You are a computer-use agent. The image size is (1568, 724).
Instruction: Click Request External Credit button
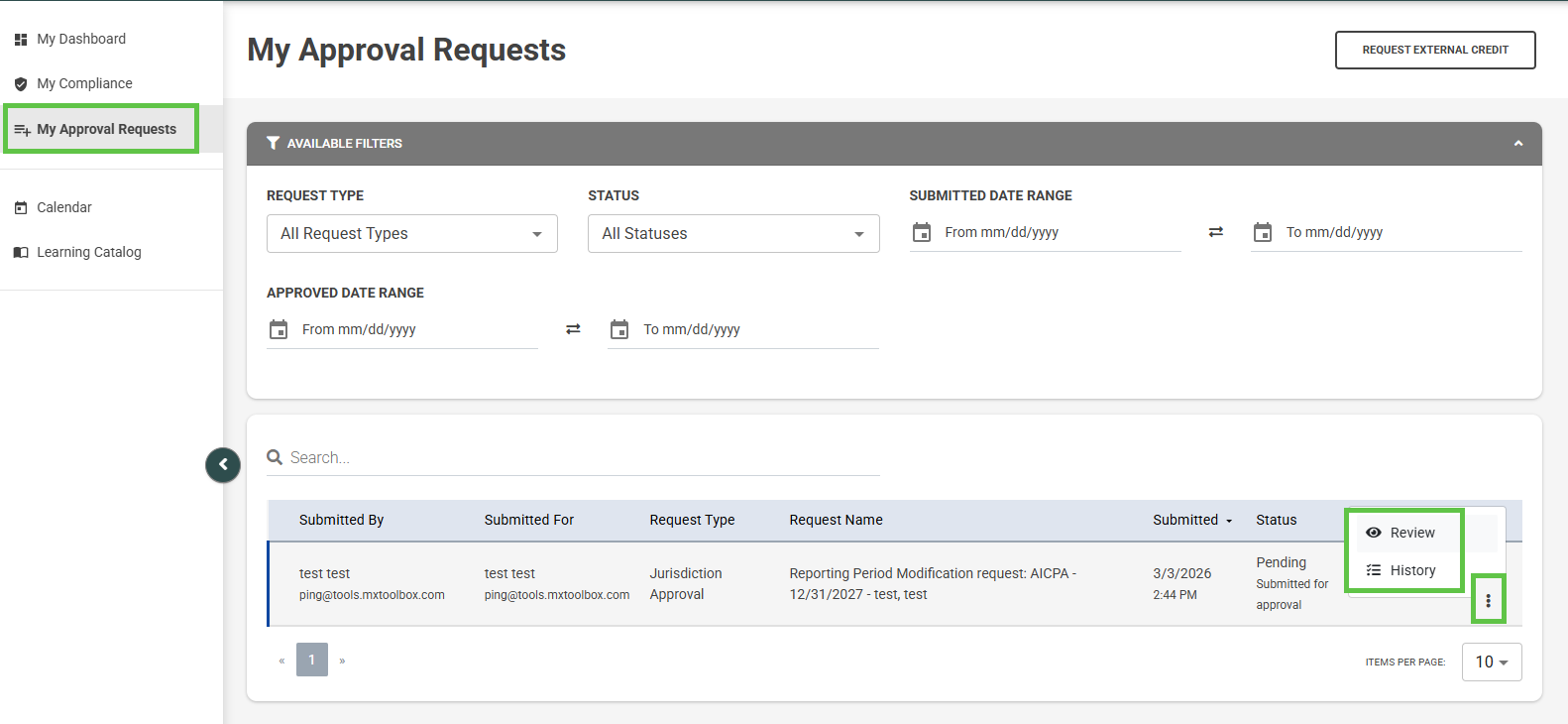coord(1434,50)
